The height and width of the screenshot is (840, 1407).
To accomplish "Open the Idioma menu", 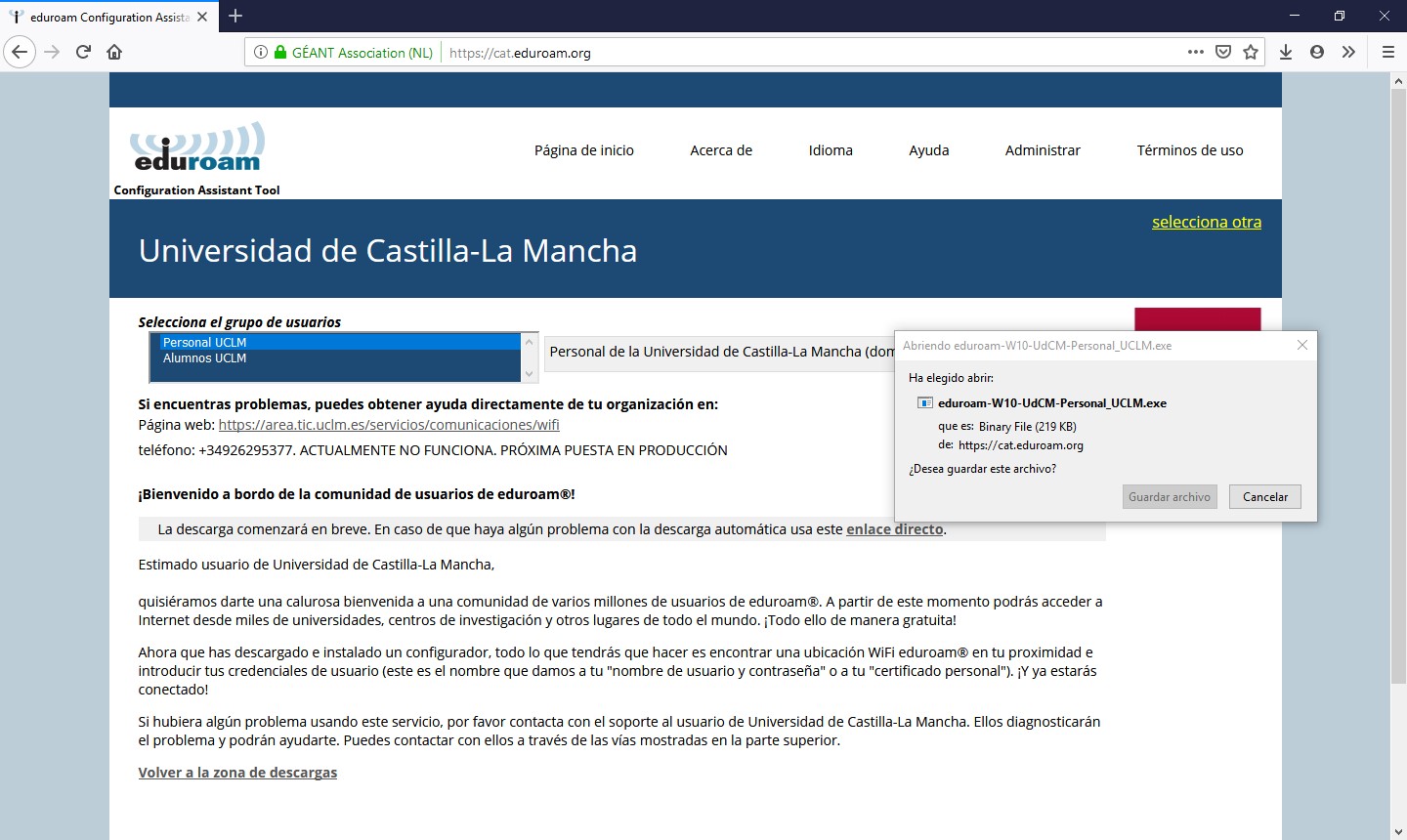I will point(831,150).
